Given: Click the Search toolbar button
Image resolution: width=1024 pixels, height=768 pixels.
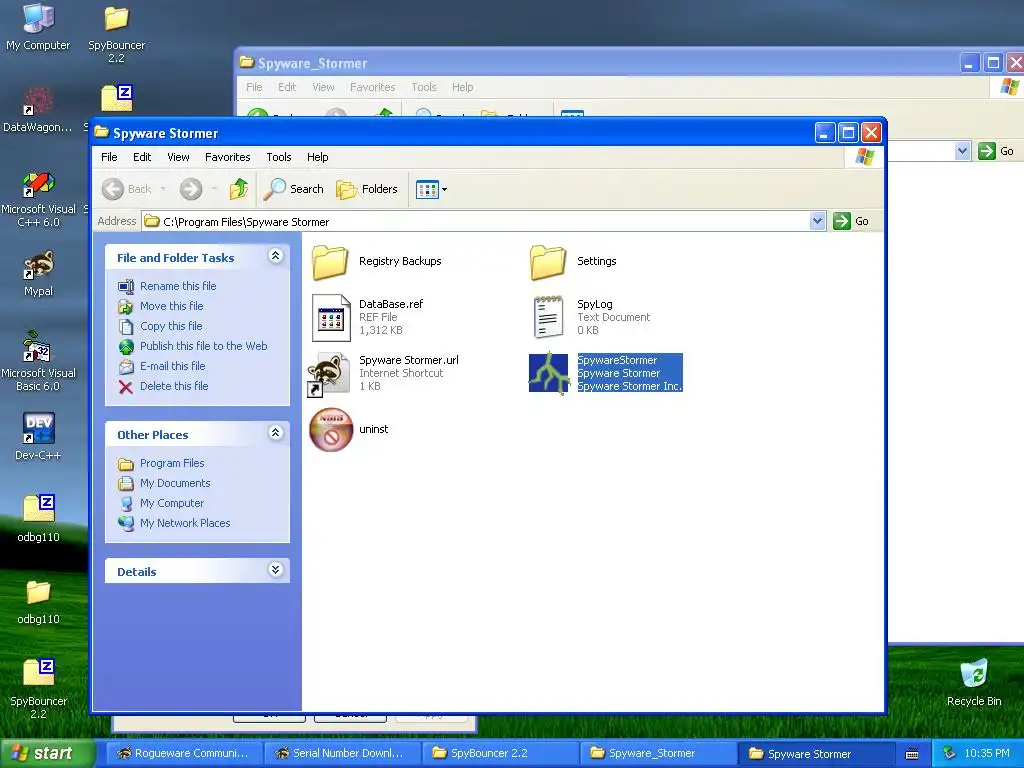Looking at the screenshot, I should tap(294, 189).
